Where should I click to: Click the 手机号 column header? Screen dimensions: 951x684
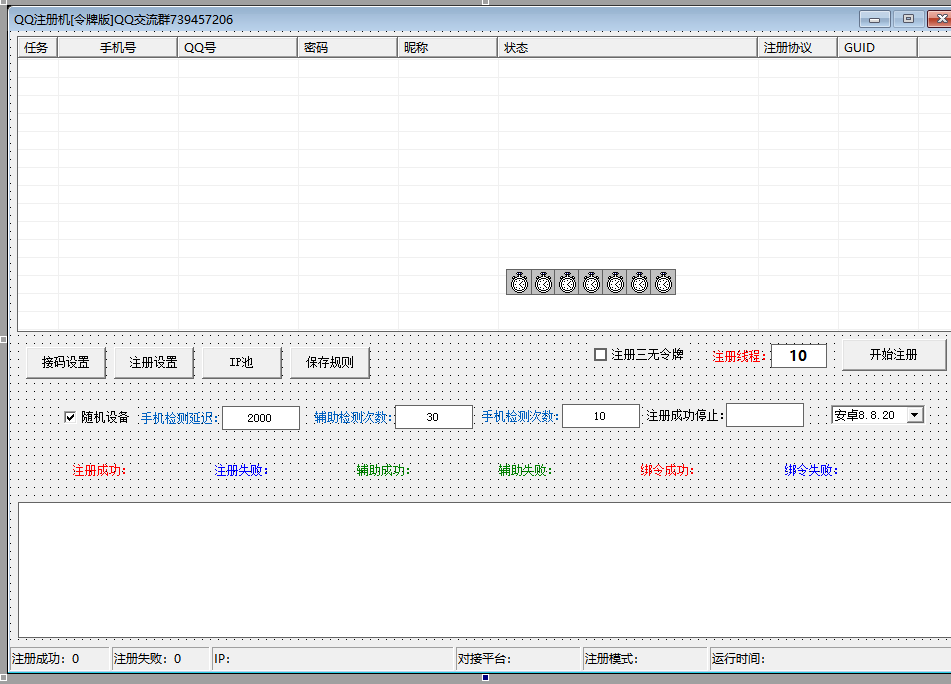pos(117,47)
